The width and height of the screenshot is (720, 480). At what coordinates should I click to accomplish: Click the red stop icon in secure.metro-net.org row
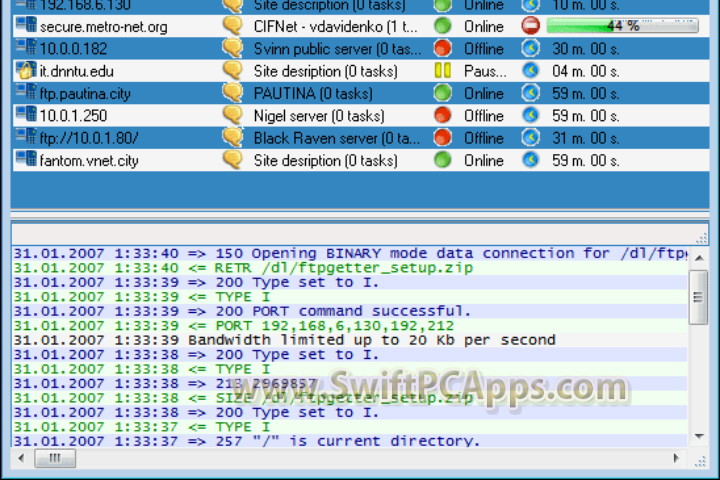click(531, 26)
